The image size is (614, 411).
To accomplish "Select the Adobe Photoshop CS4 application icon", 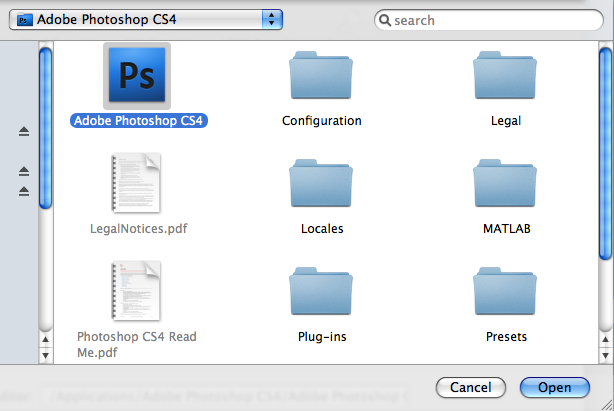I will [x=137, y=76].
